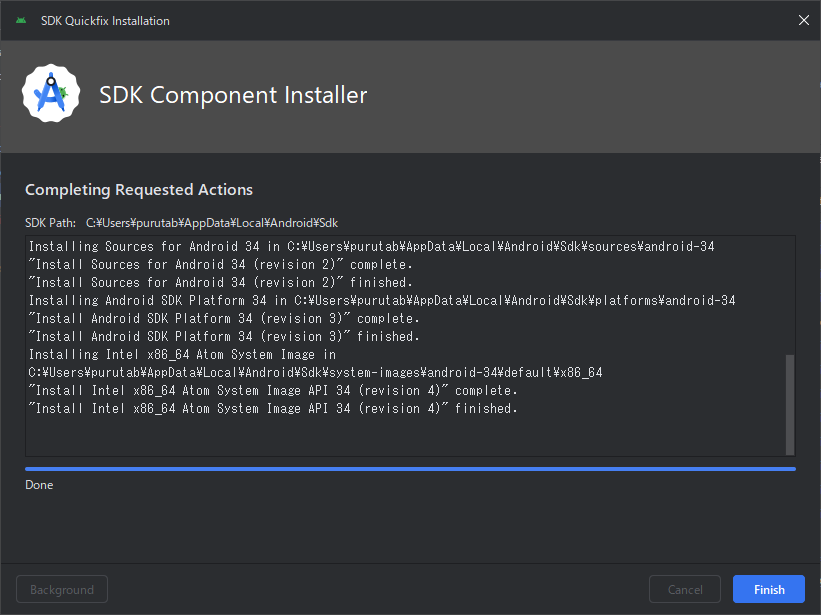Click the Cancel button
The image size is (821, 615).
coord(684,589)
